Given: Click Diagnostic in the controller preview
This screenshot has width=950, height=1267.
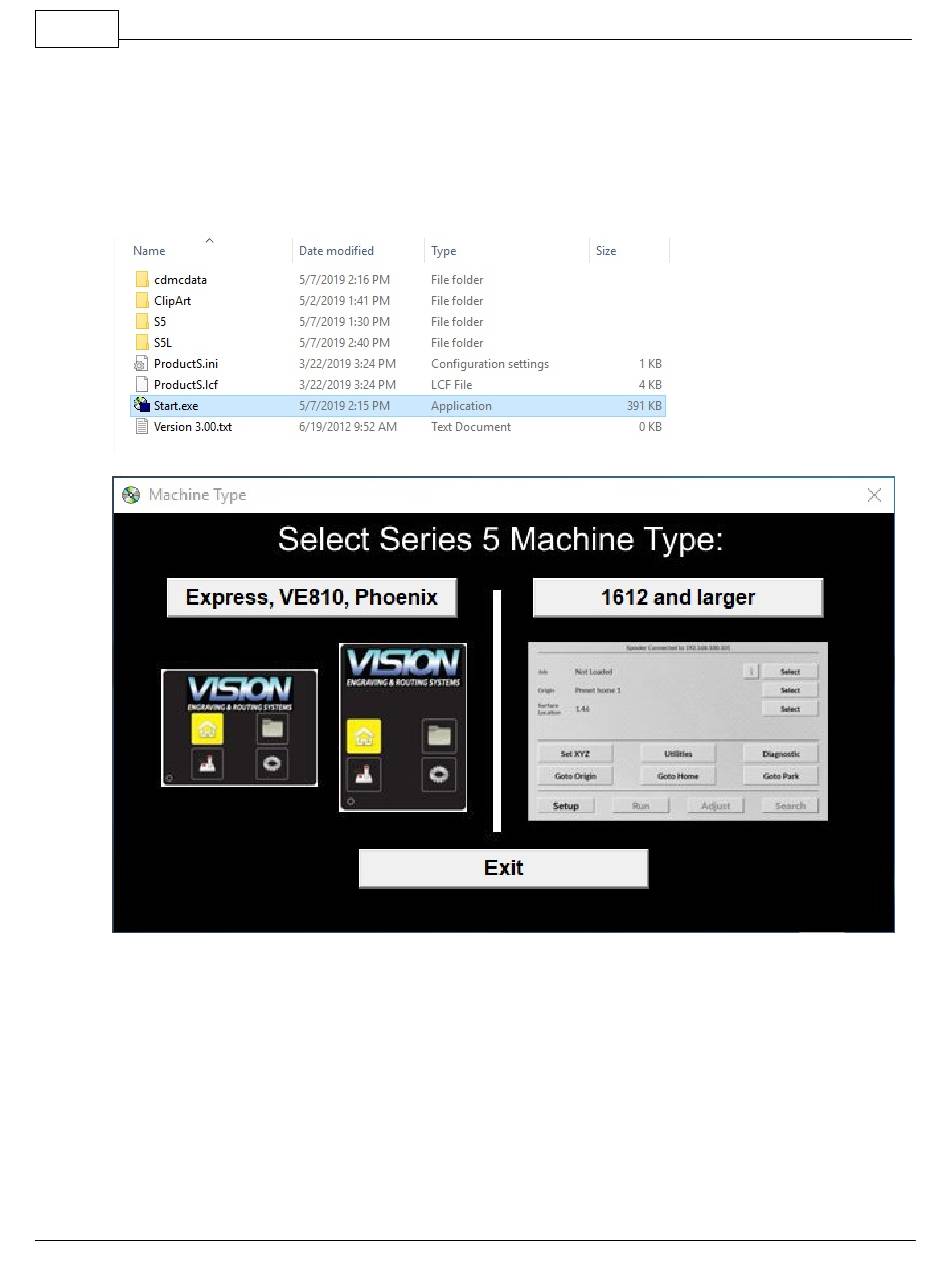Looking at the screenshot, I should [781, 754].
